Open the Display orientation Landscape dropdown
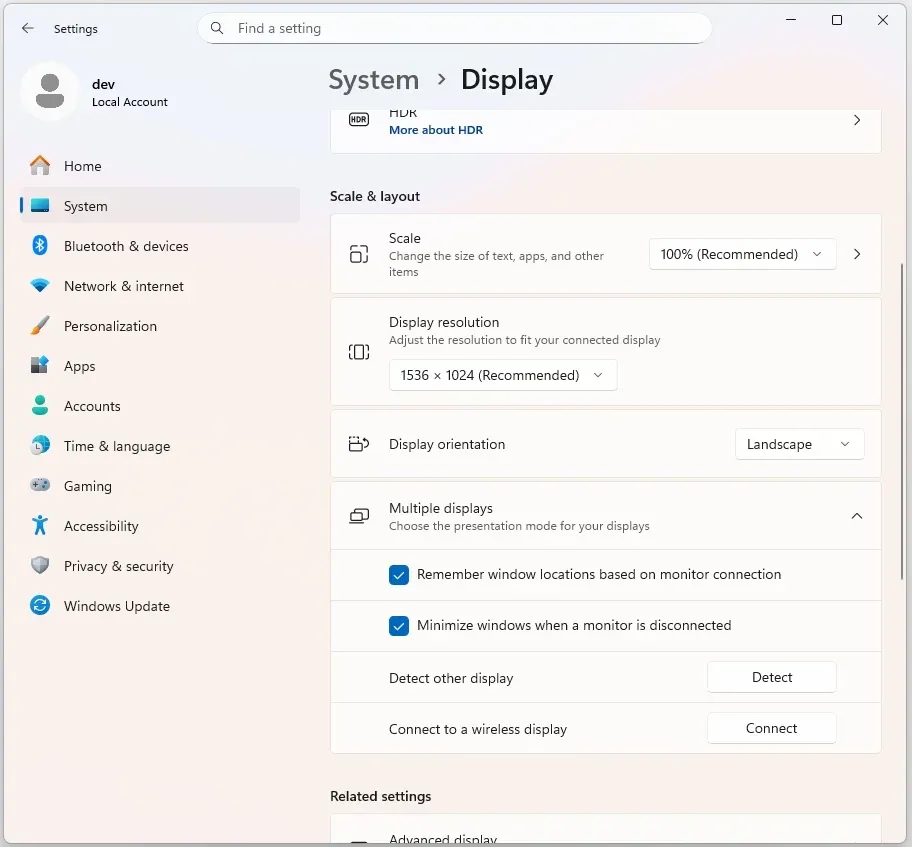The width and height of the screenshot is (912, 847). [x=798, y=444]
